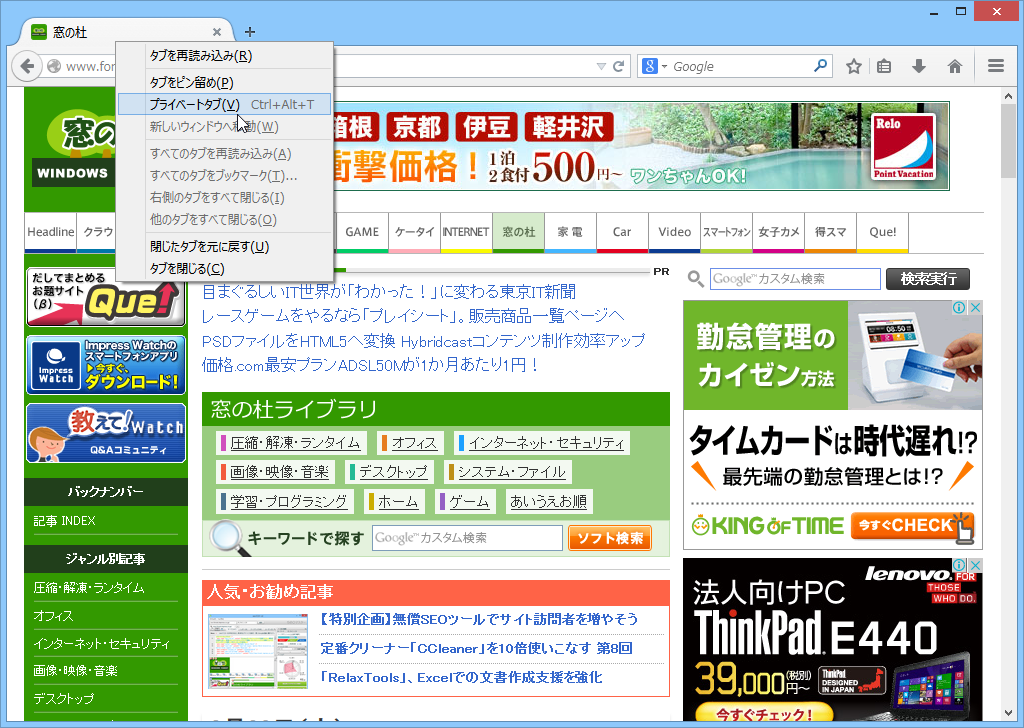This screenshot has width=1024, height=728.
Task: Open the Firefox hamburger menu
Action: tap(995, 66)
